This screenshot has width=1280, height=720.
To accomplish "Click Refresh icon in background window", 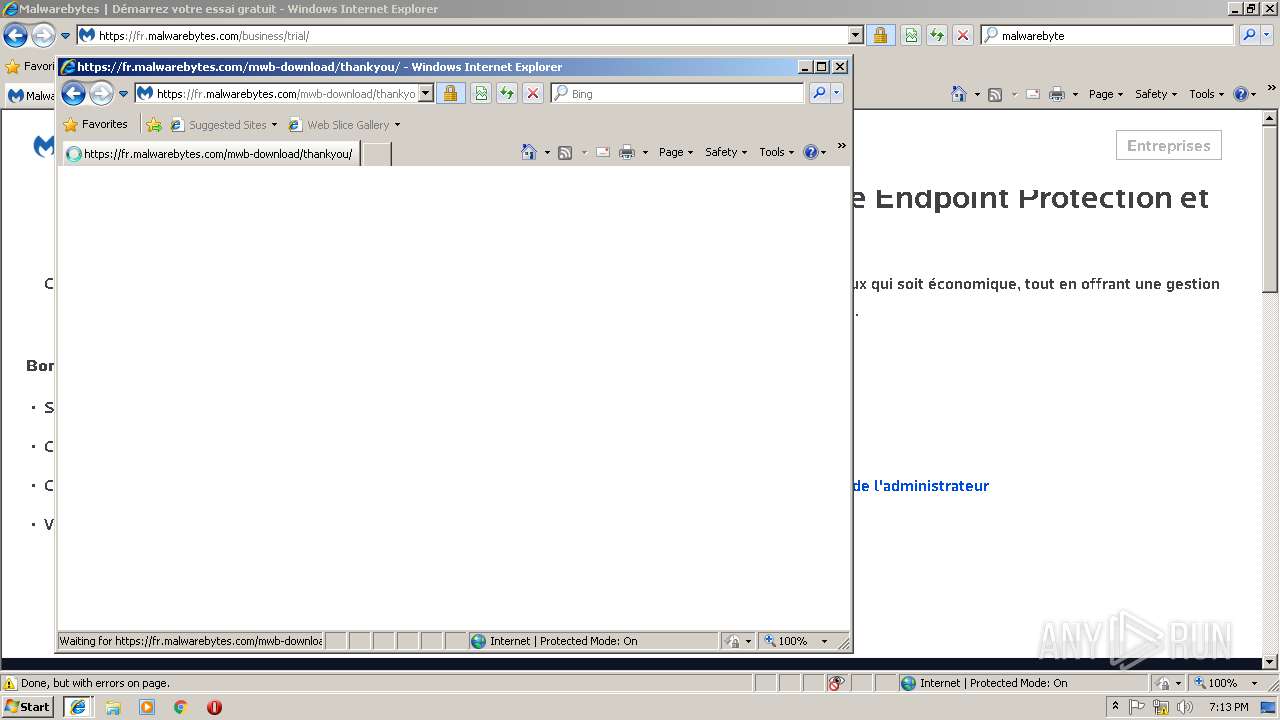I will click(937, 35).
